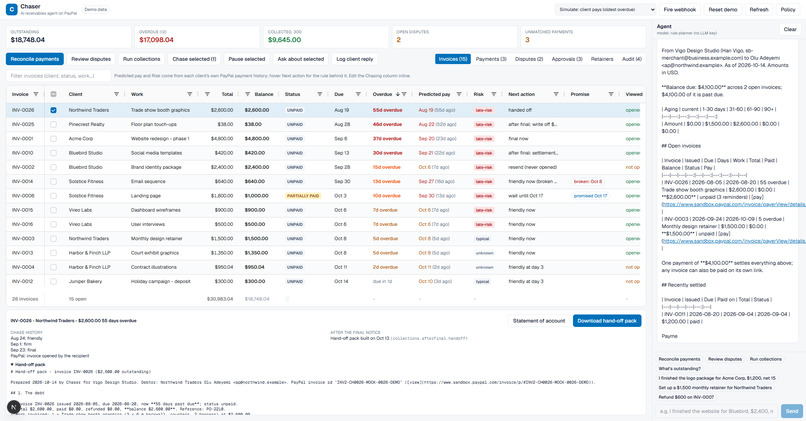
Task: Click the PARTIALLY PAID status badge
Action: [x=303, y=196]
